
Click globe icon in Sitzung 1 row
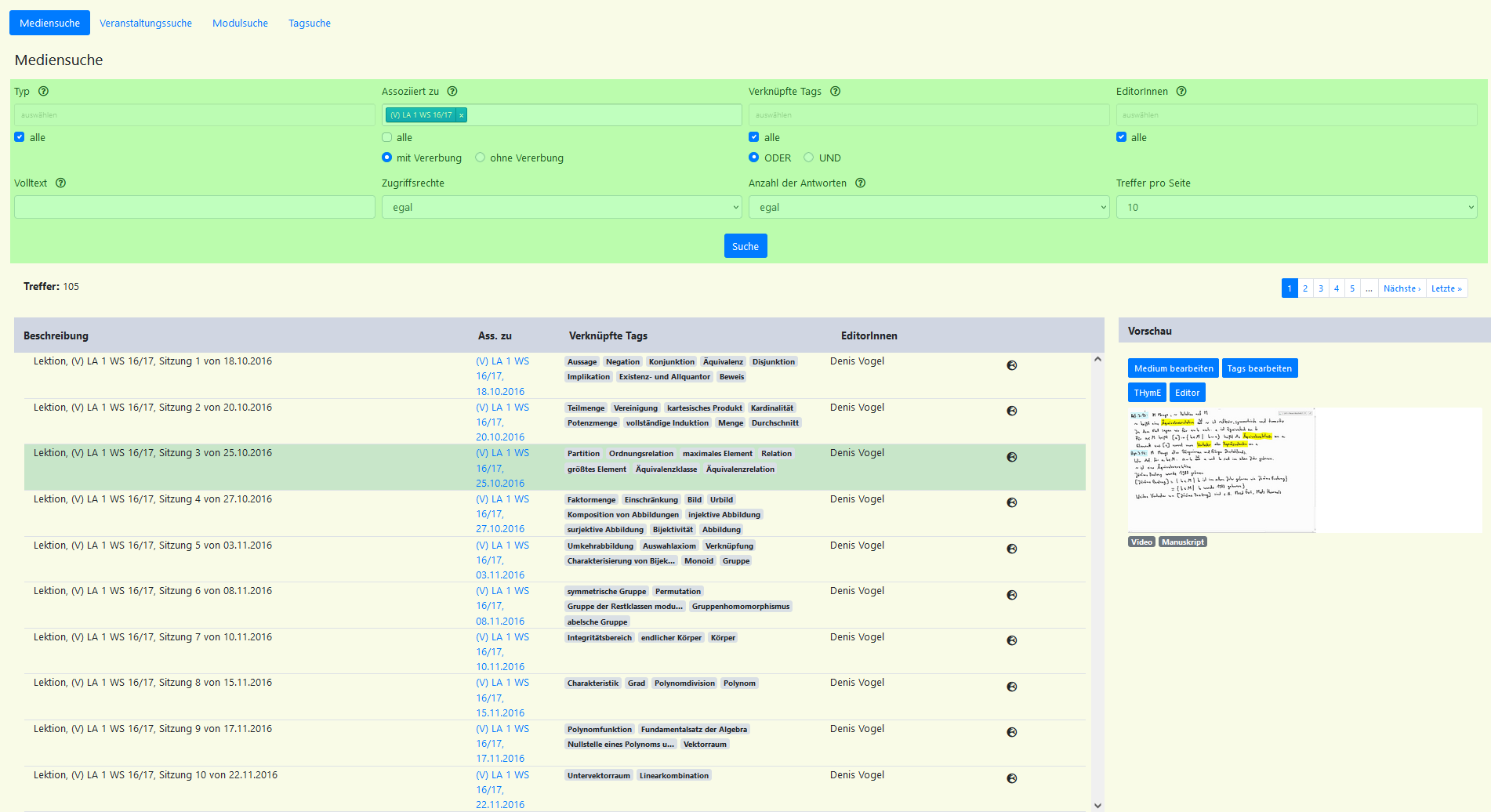point(1012,365)
